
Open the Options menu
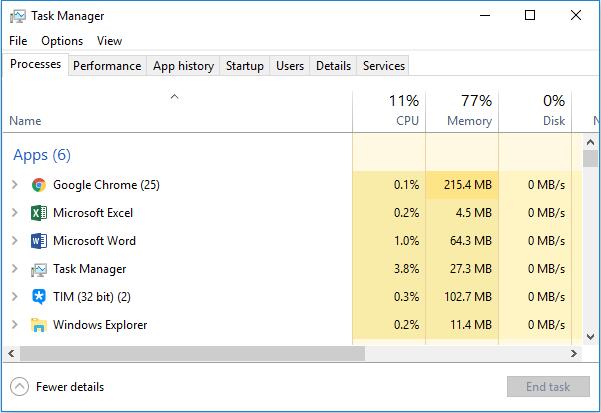(x=62, y=41)
